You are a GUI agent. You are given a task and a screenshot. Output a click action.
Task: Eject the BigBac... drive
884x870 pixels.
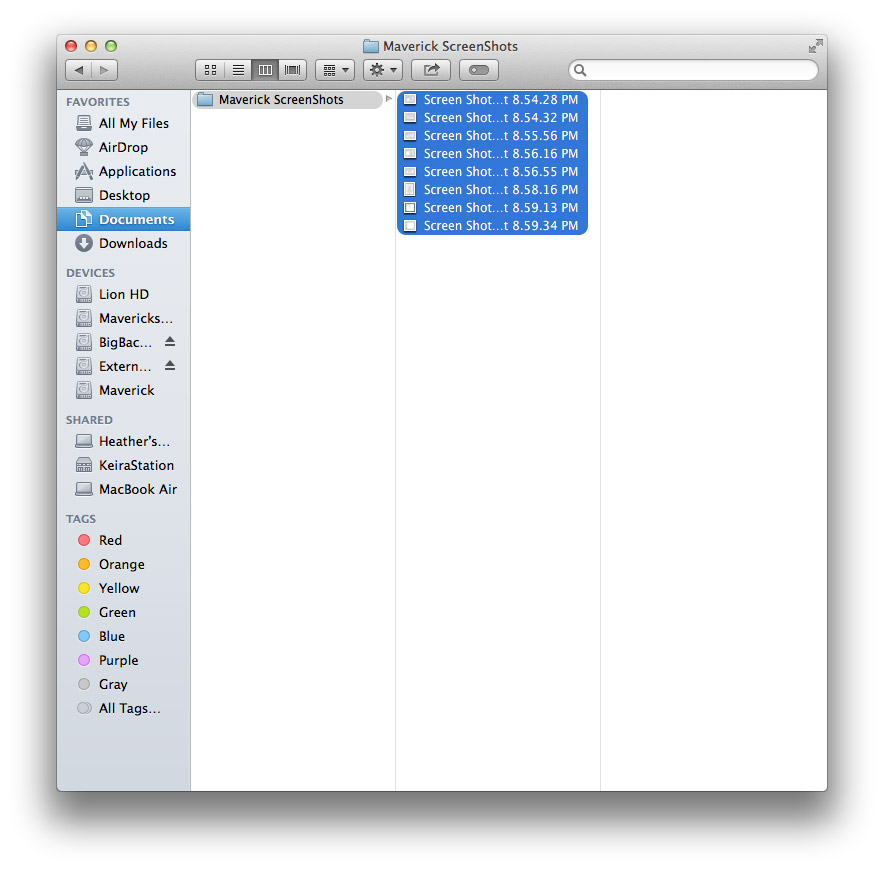click(x=170, y=342)
